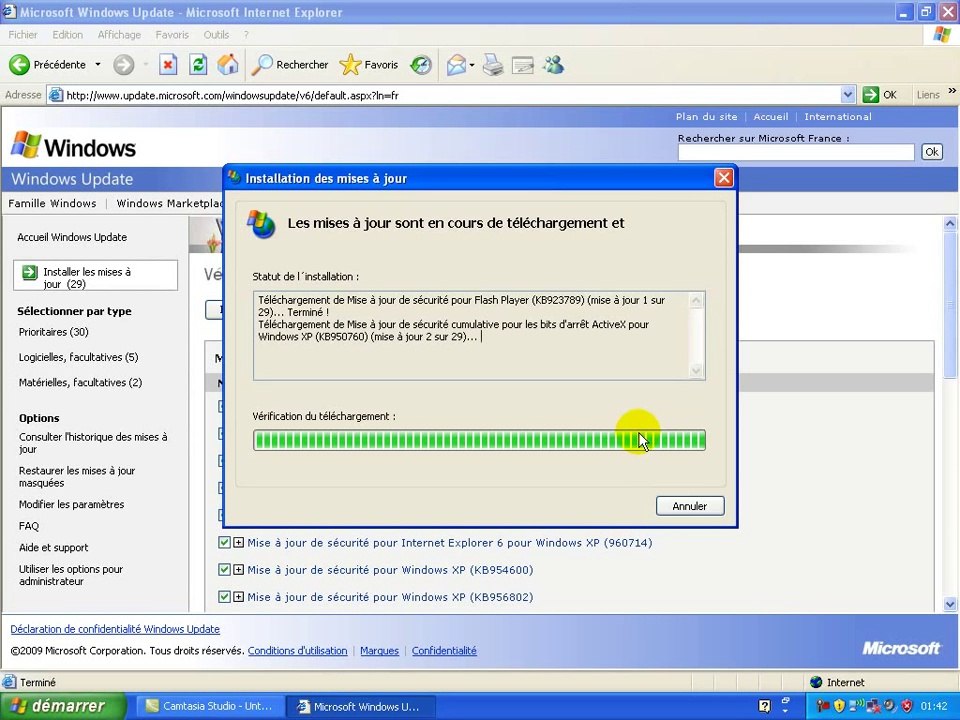
Task: Open Modifier les paramètres option
Action: click(x=71, y=504)
